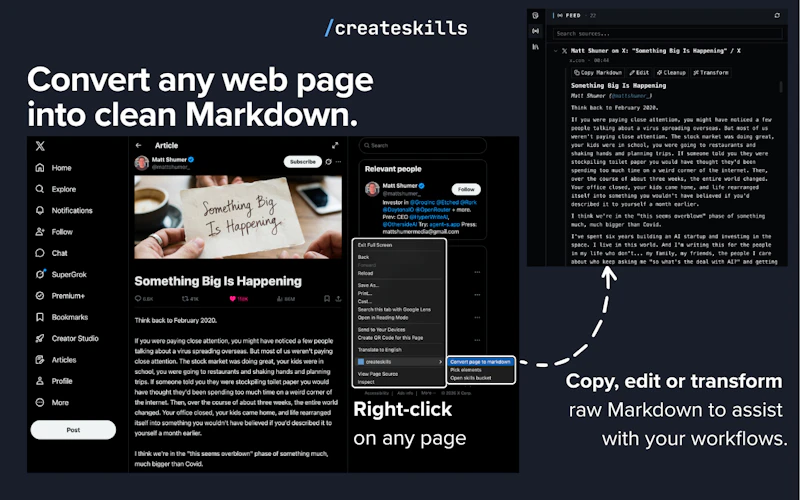This screenshot has width=800, height=500.
Task: Select the library icon in createskills sidebar
Action: [535, 47]
